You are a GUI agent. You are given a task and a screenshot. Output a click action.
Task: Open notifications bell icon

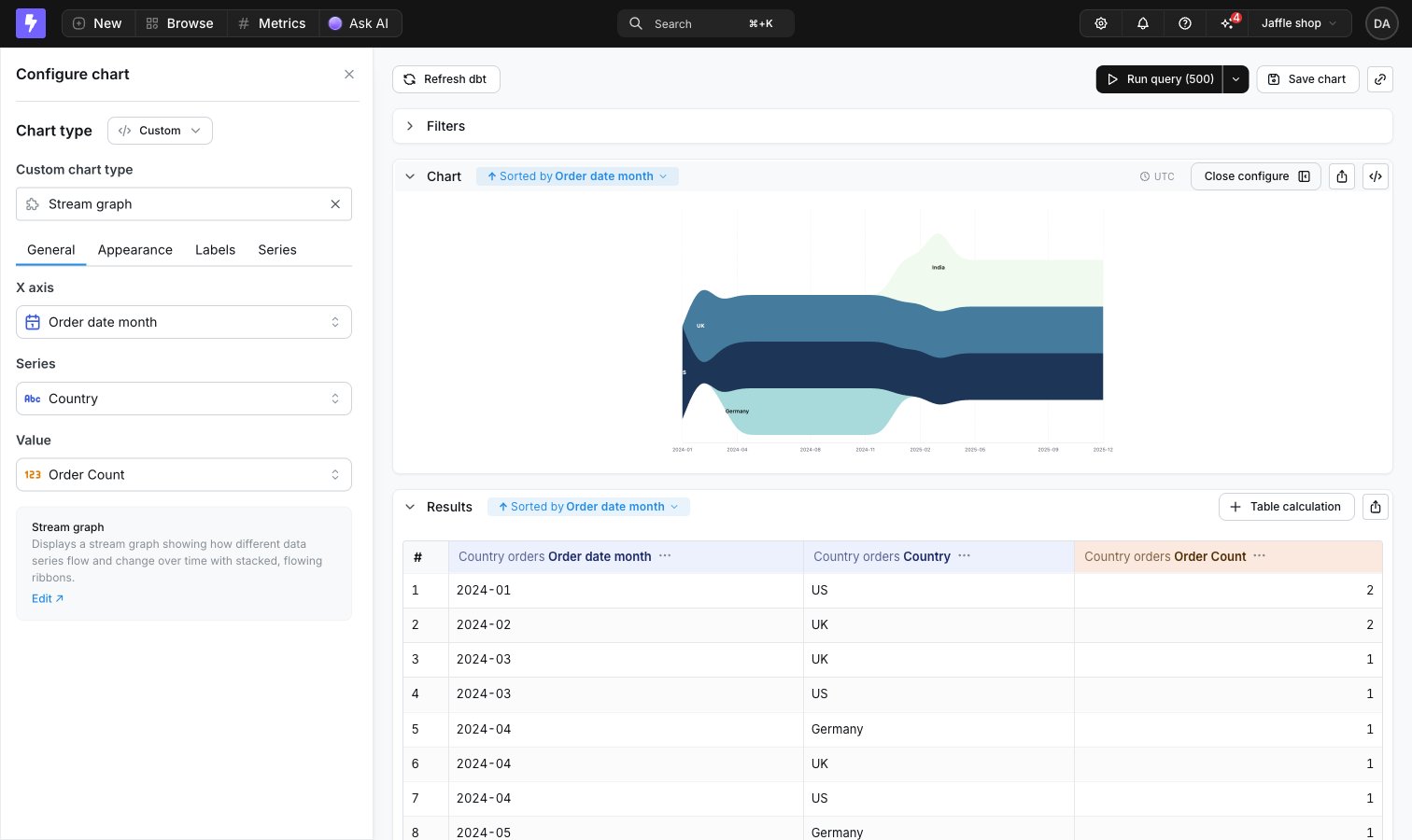click(x=1143, y=23)
